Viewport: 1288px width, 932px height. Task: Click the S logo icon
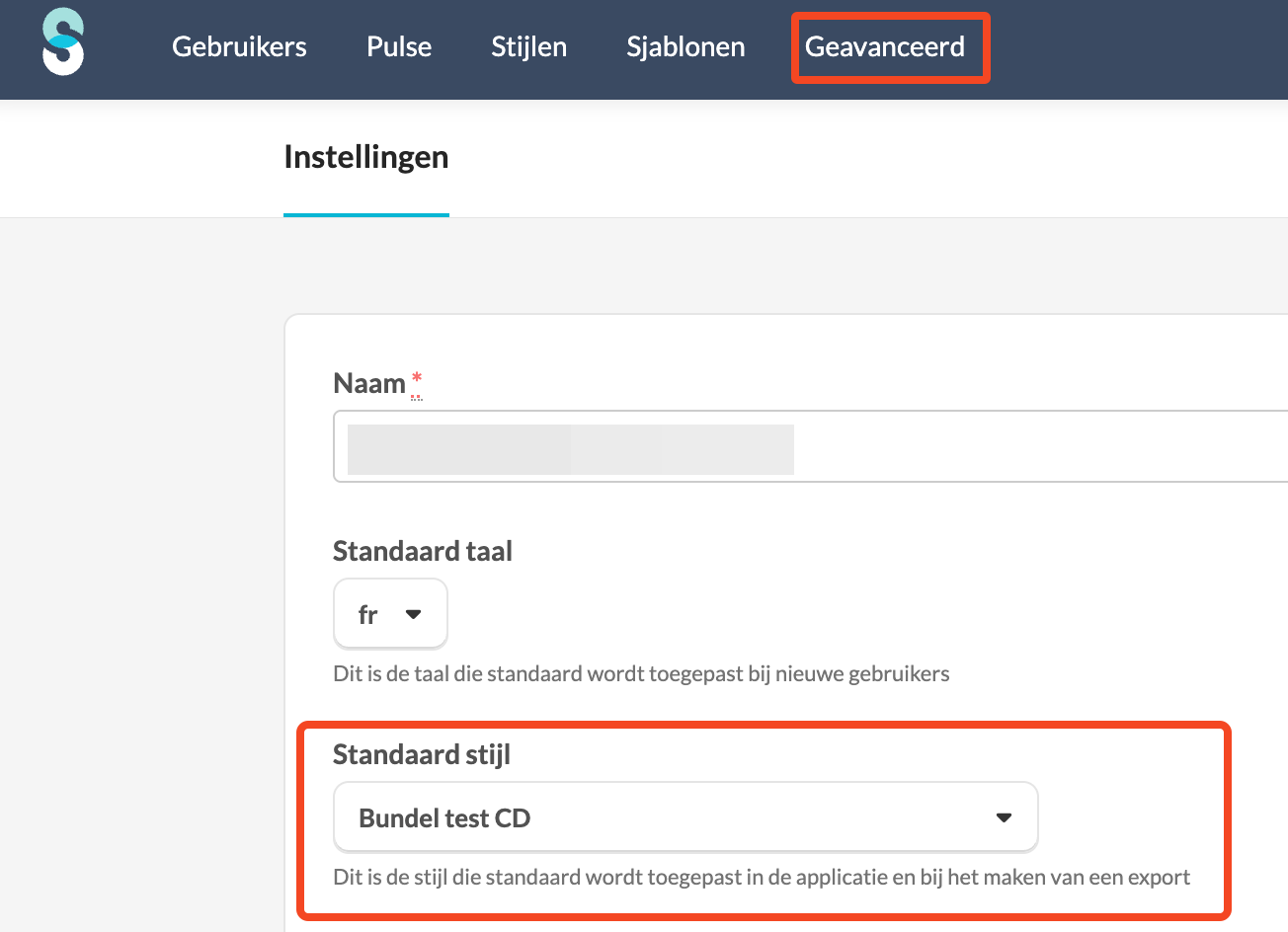[x=63, y=41]
